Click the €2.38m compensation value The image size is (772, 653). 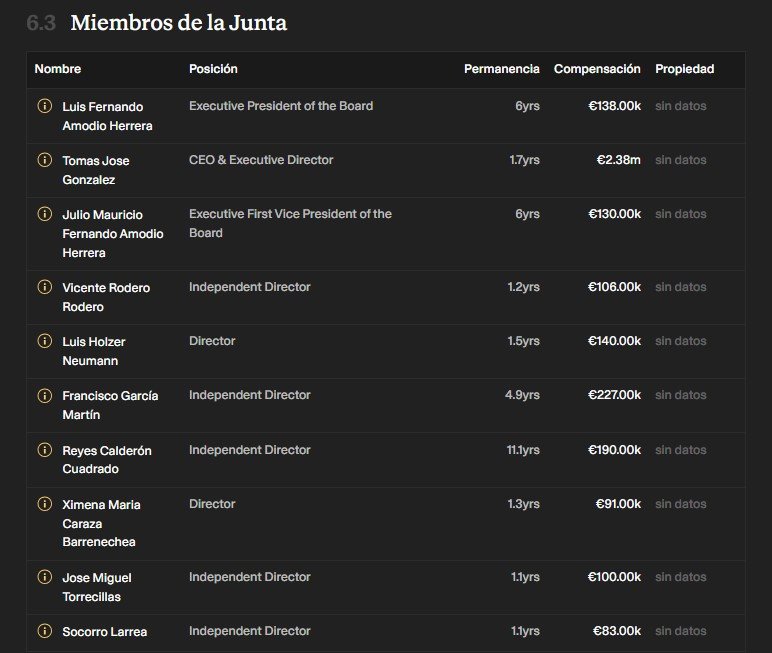[x=618, y=160]
